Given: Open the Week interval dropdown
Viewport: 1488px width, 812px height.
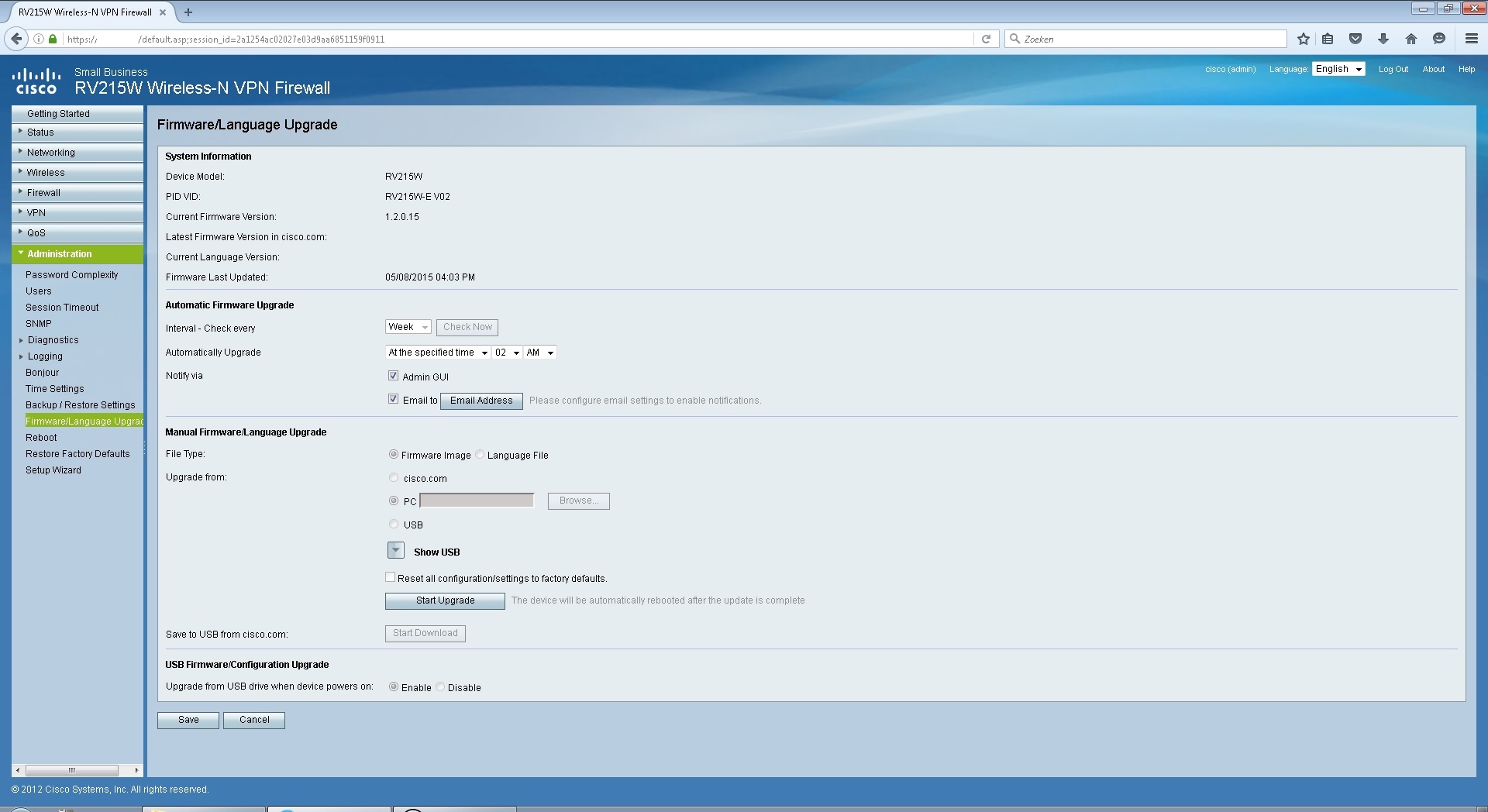Looking at the screenshot, I should tap(408, 327).
